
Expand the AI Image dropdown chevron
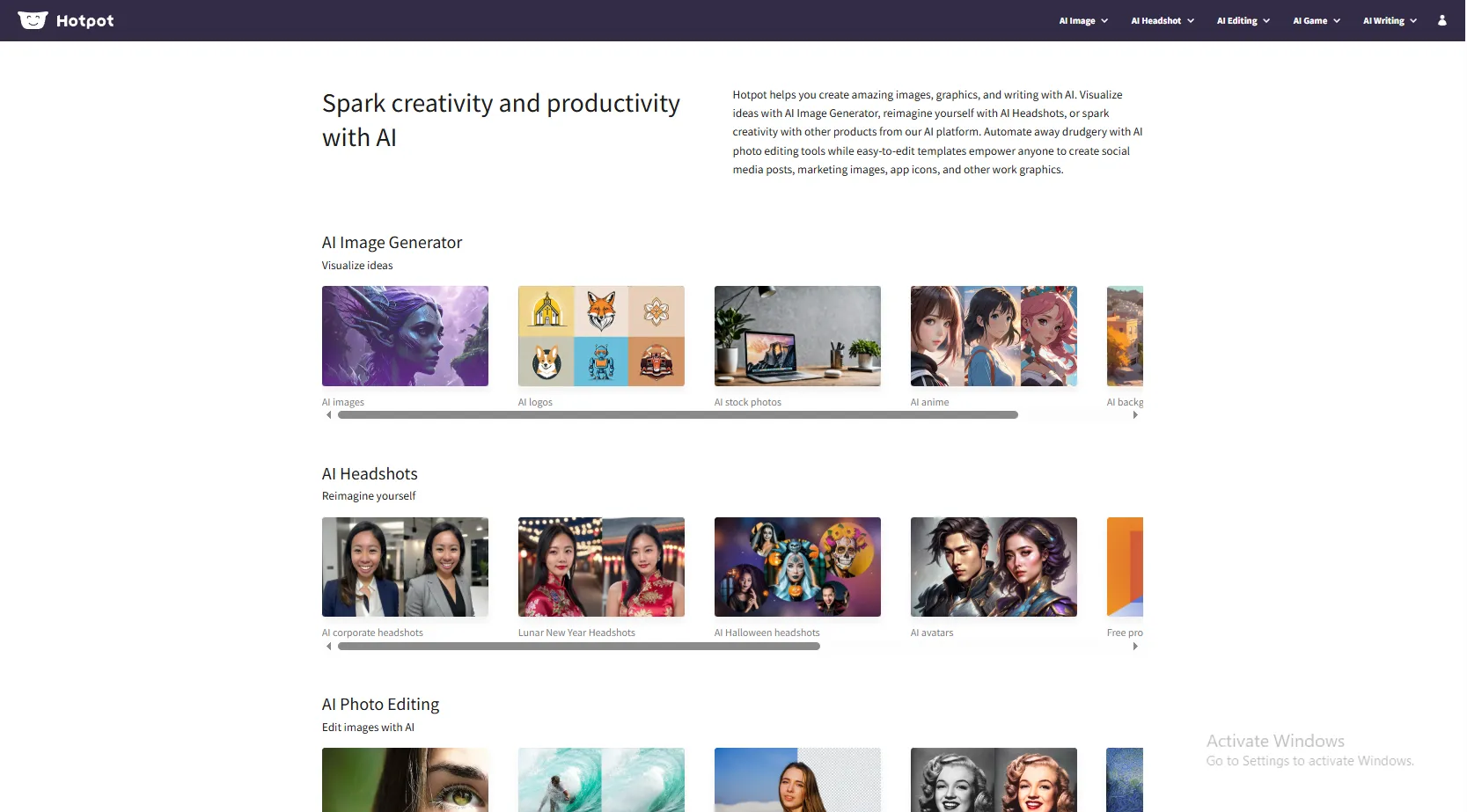[x=1104, y=21]
